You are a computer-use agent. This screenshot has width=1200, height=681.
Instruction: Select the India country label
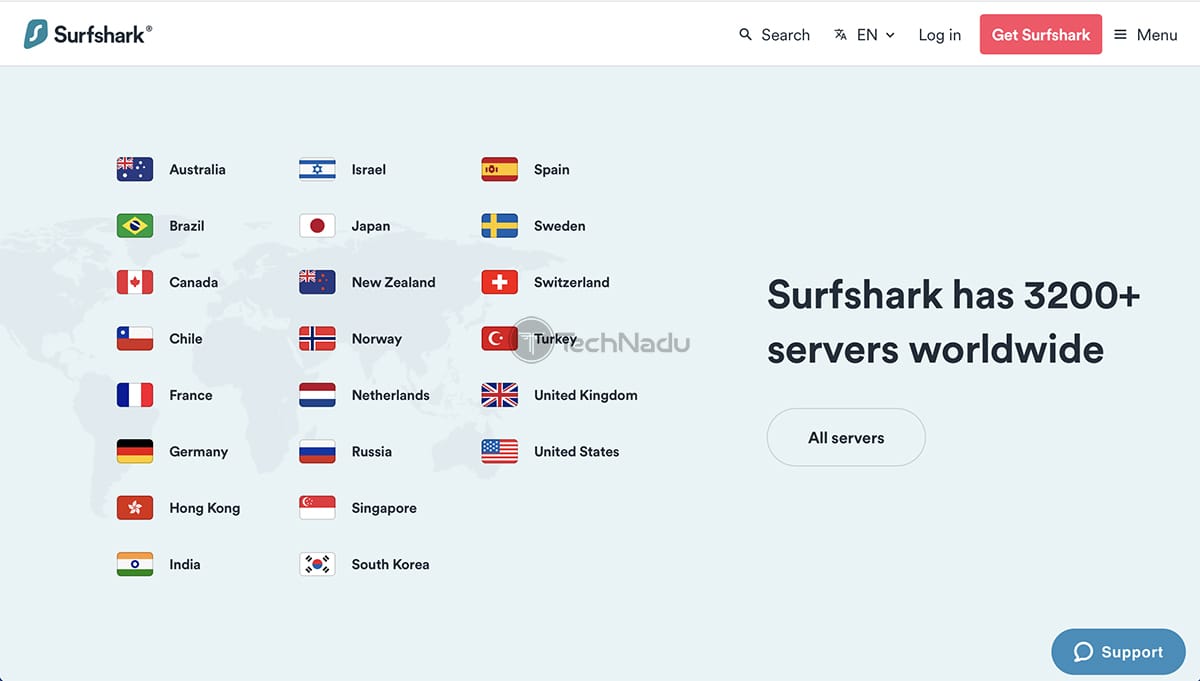click(184, 564)
